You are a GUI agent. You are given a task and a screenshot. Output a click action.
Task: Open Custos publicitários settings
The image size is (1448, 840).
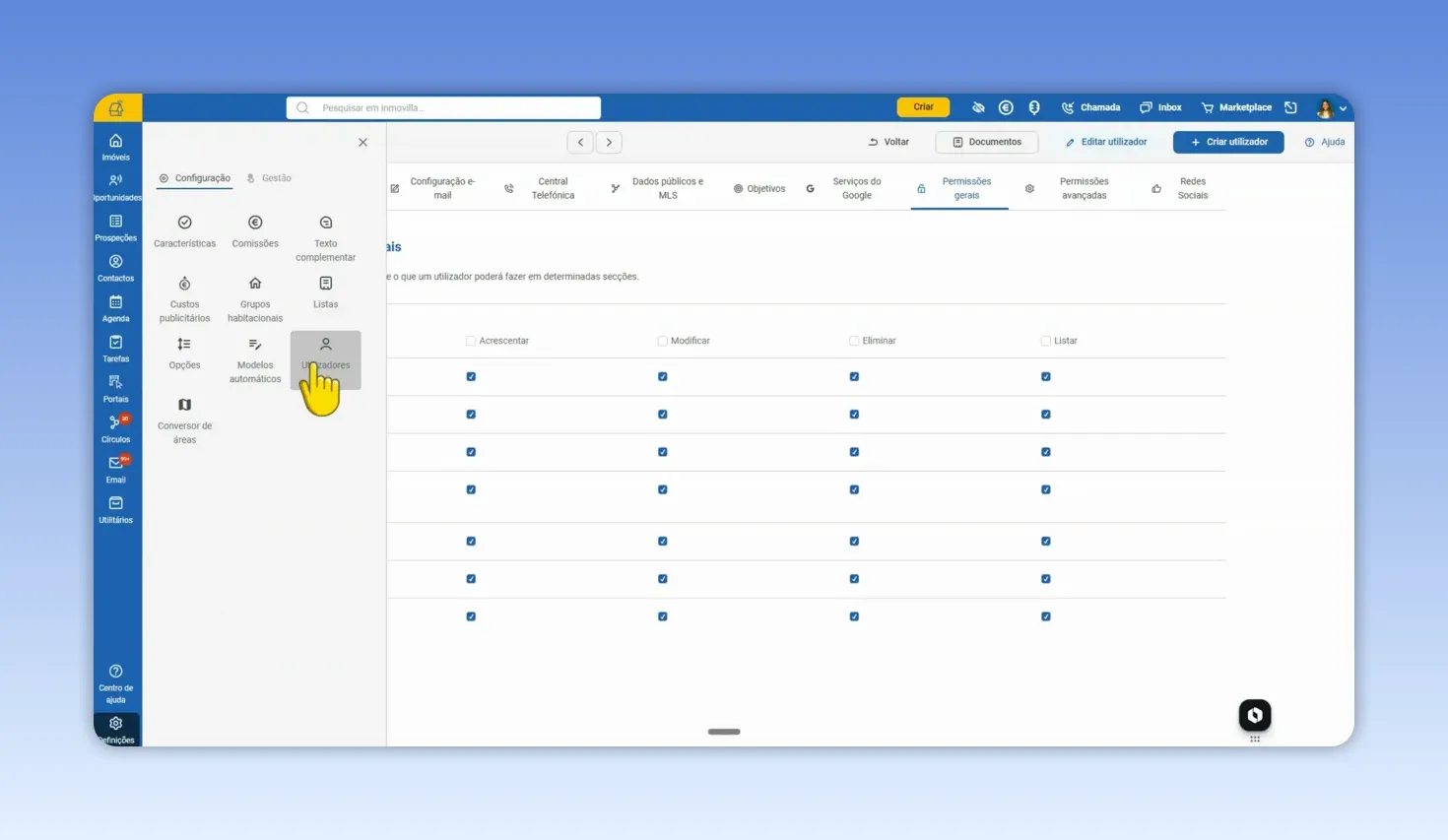pyautogui.click(x=184, y=299)
